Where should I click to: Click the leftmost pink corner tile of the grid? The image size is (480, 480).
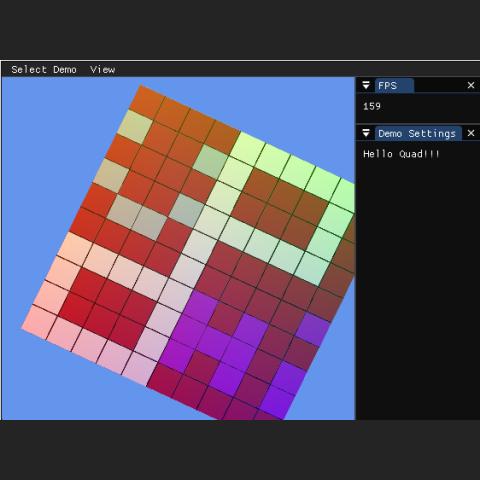[39, 322]
